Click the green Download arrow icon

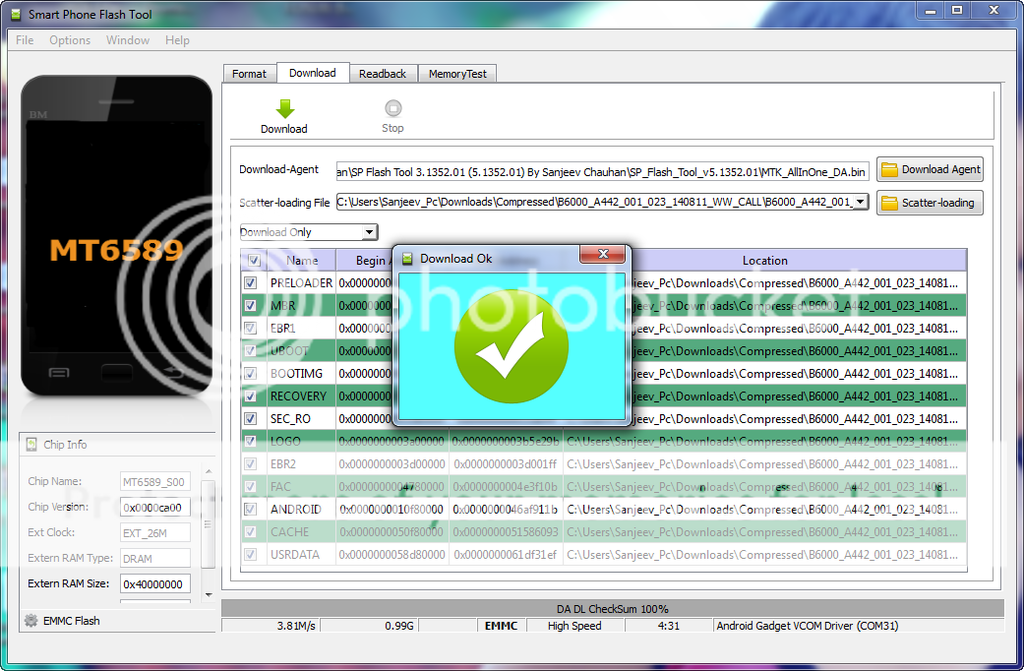pyautogui.click(x=284, y=109)
